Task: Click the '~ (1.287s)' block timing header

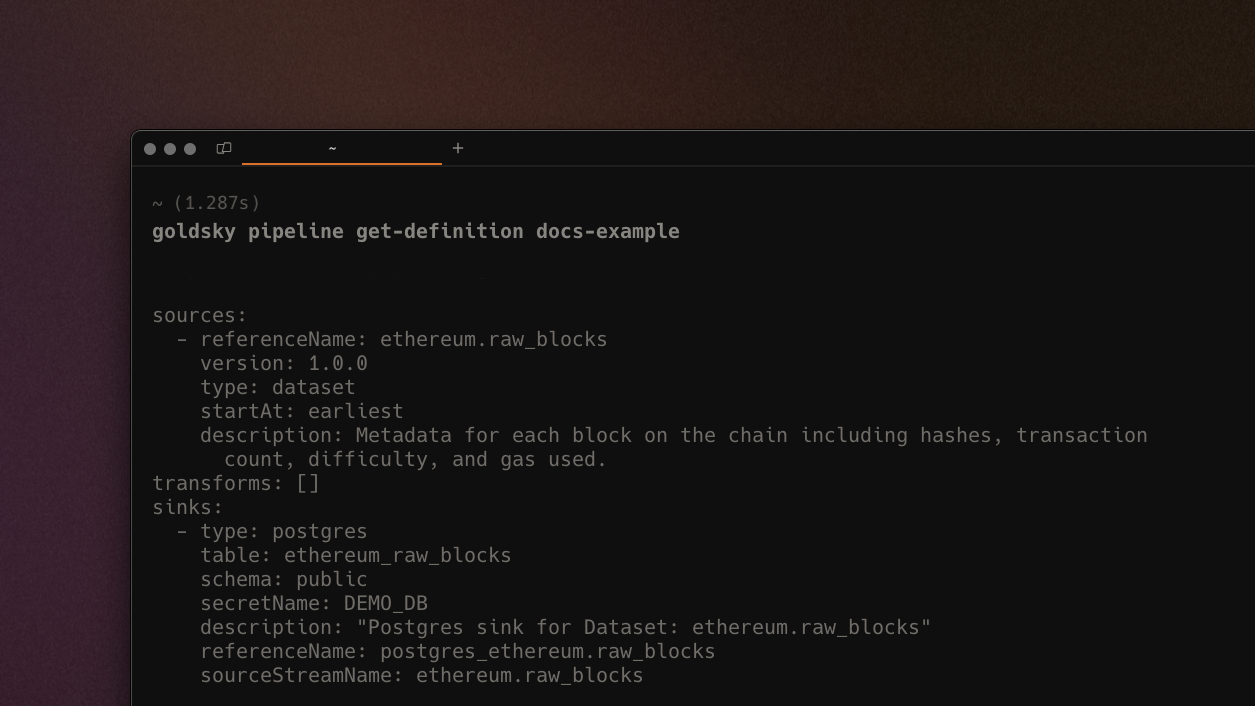Action: pos(206,203)
